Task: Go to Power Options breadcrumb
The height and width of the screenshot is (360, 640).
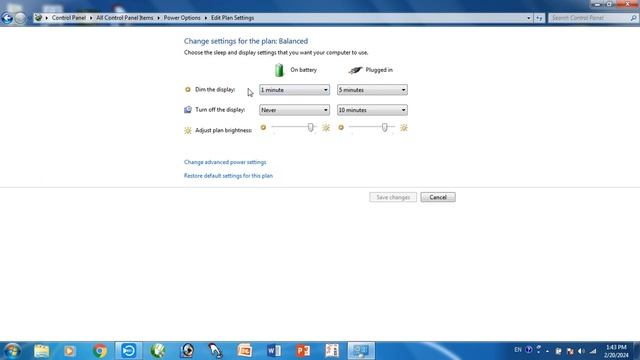Action: [182, 18]
